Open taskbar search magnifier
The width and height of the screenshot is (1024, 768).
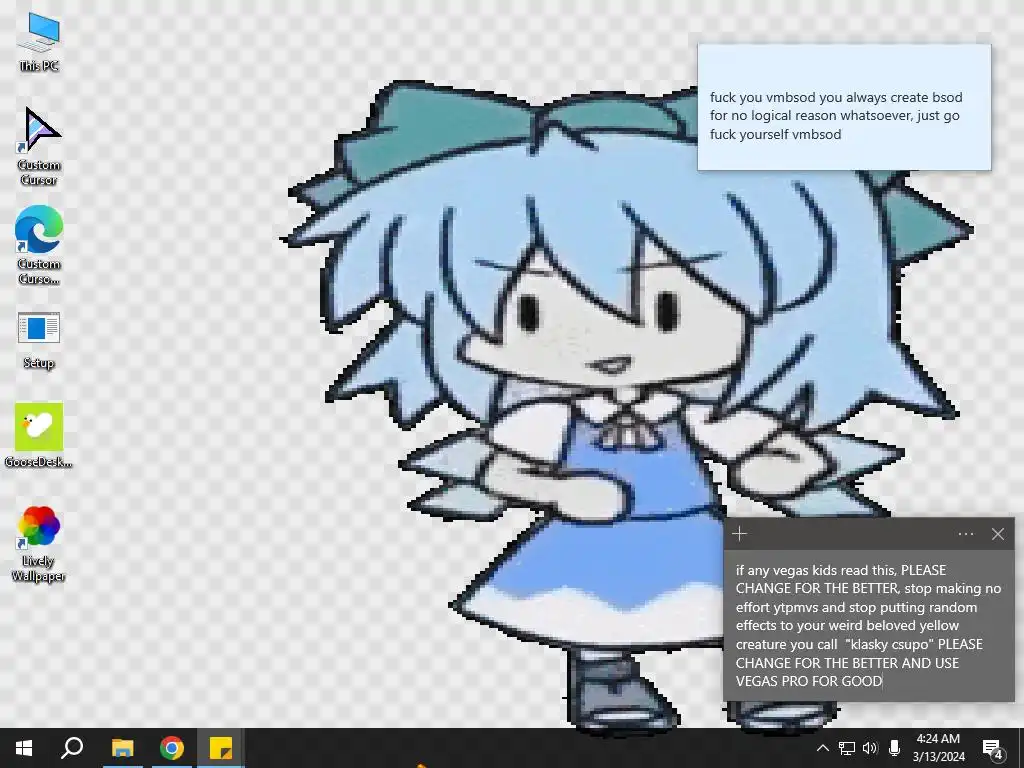[72, 748]
